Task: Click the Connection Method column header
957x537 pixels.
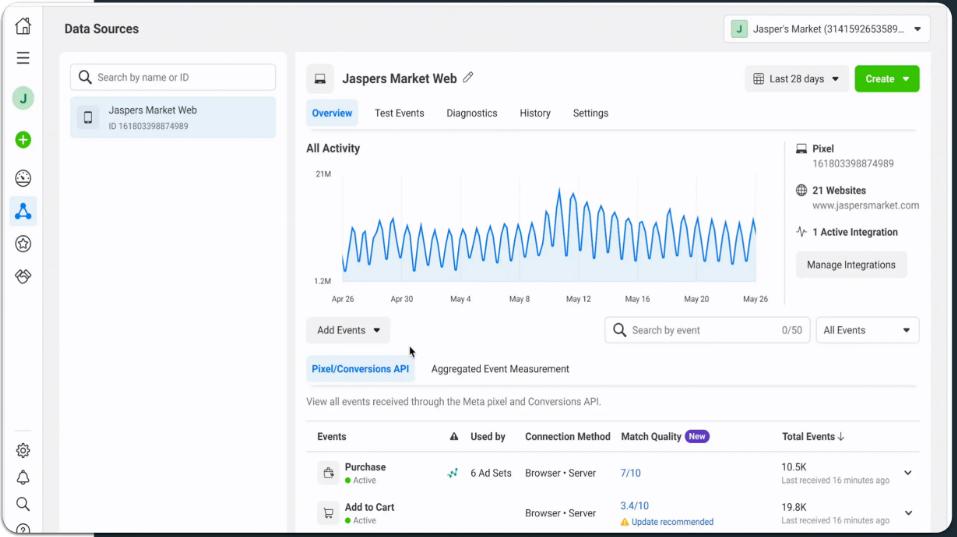Action: (x=568, y=436)
